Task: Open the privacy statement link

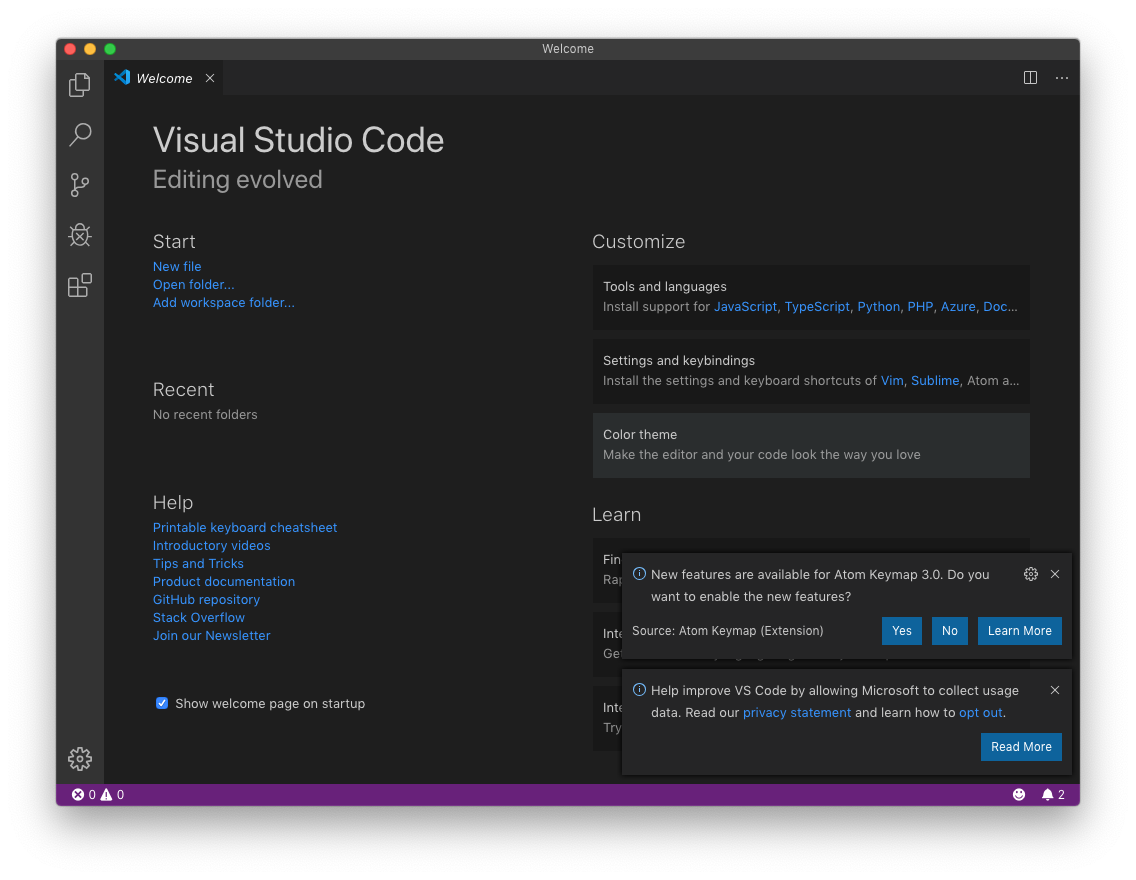Action: (x=796, y=713)
